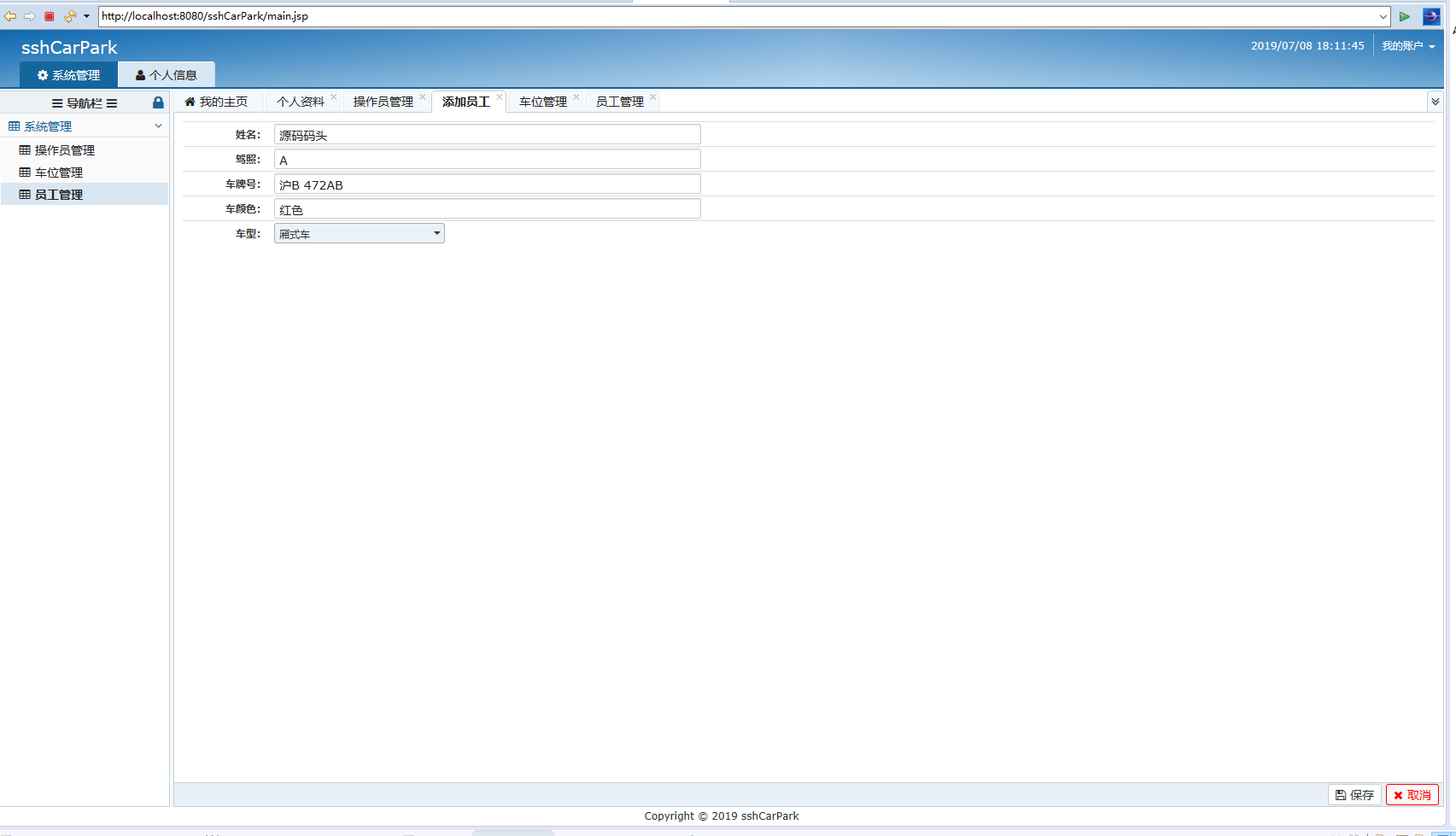Cancel with the red 取消 button
The width and height of the screenshot is (1456, 836).
(1412, 795)
